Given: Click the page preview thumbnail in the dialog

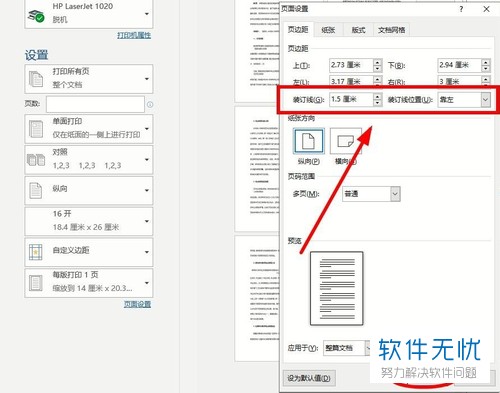Looking at the screenshot, I should pyautogui.click(x=337, y=289).
